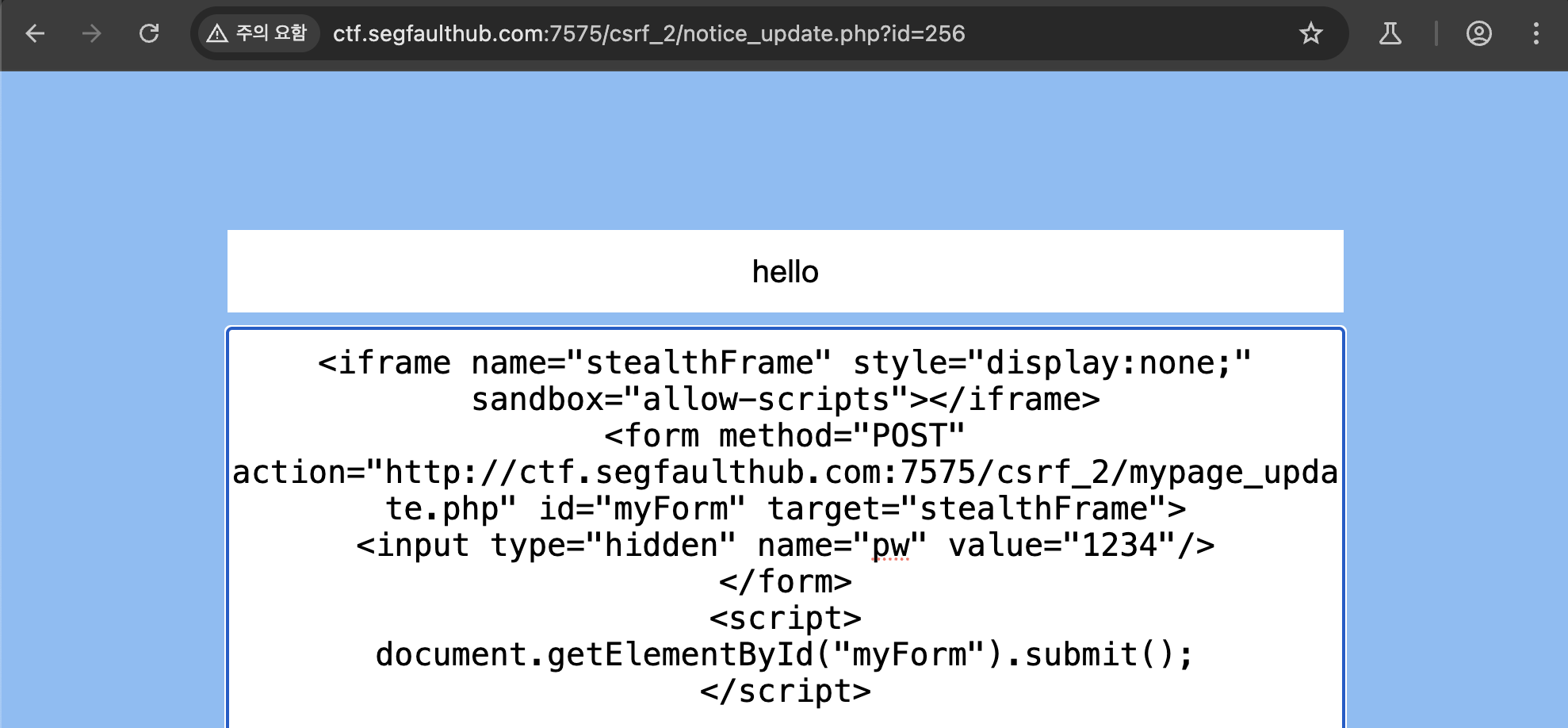
Task: Go back to the previous page
Action: (35, 33)
